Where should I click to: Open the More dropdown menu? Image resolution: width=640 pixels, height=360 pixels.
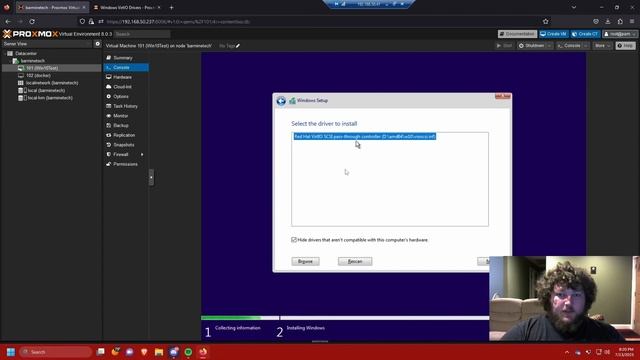[602, 46]
